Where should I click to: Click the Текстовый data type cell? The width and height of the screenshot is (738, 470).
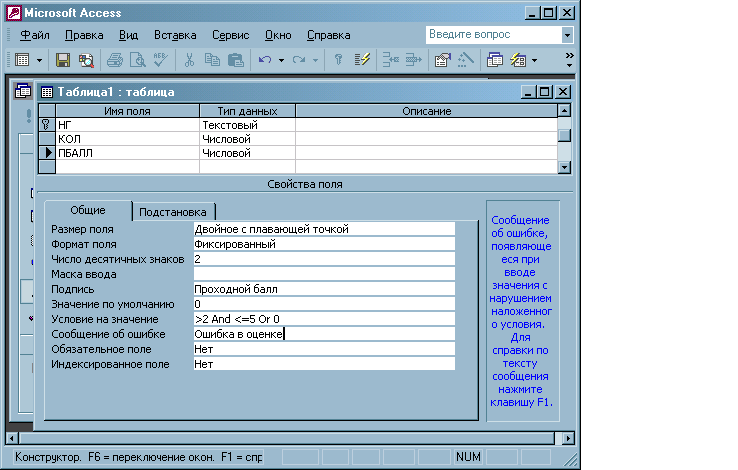[x=248, y=125]
